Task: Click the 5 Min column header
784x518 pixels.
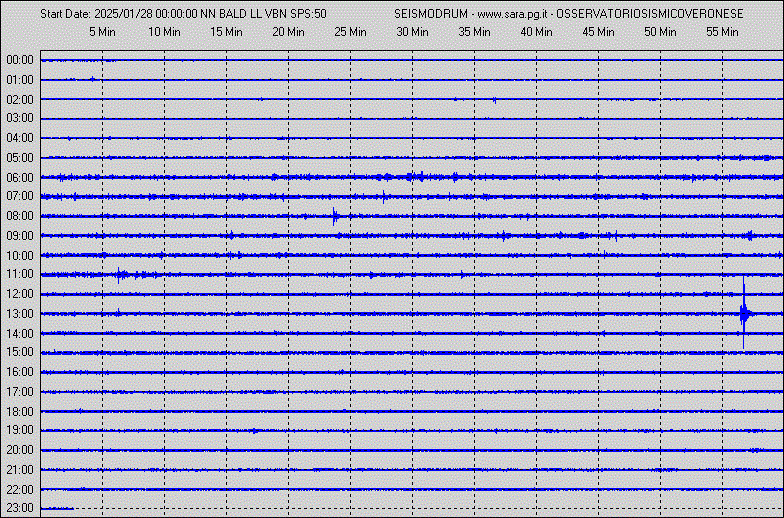Action: point(102,32)
